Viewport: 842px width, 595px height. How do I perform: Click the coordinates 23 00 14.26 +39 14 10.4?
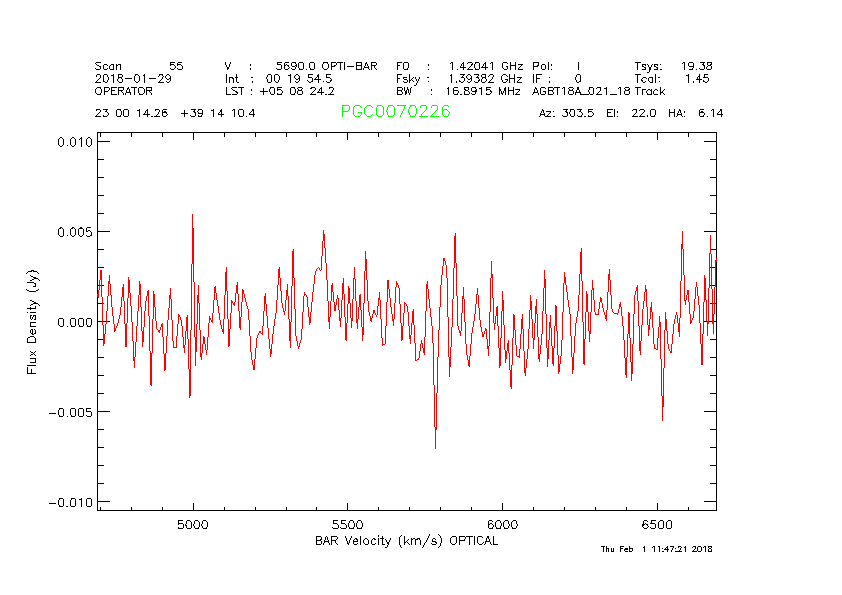coord(175,113)
